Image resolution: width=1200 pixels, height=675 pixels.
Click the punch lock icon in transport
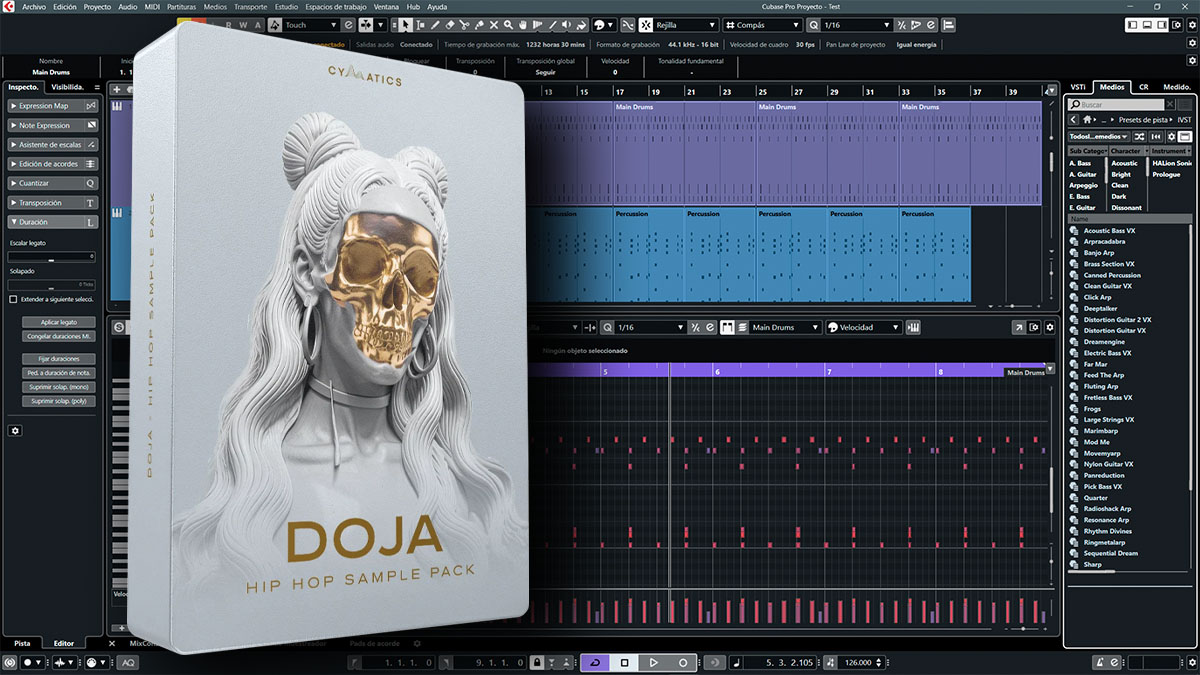[537, 662]
